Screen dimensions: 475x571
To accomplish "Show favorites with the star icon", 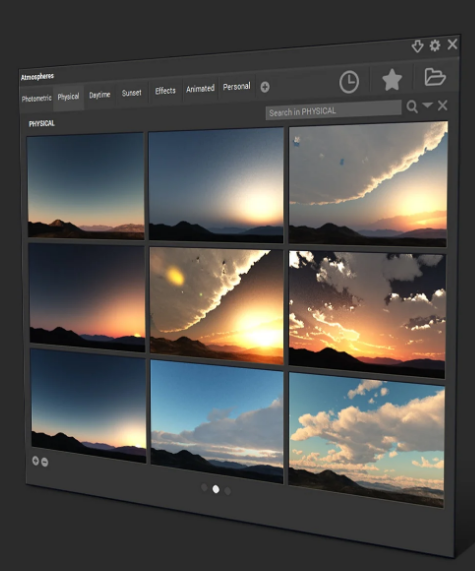I will pyautogui.click(x=392, y=80).
